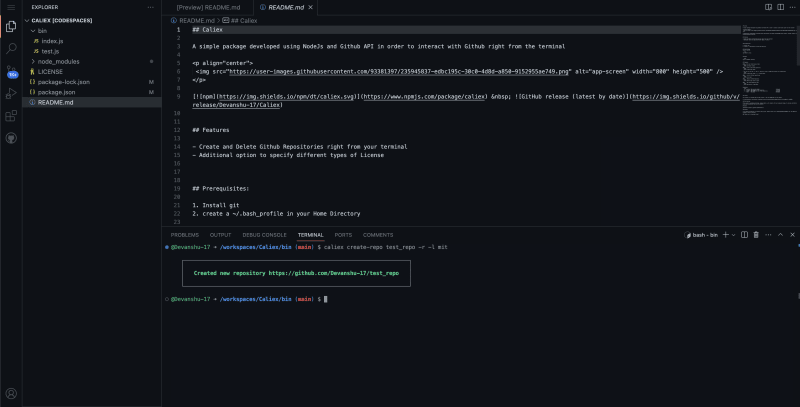Open the Explorer view in activity bar
800x407 pixels.
click(x=11, y=27)
